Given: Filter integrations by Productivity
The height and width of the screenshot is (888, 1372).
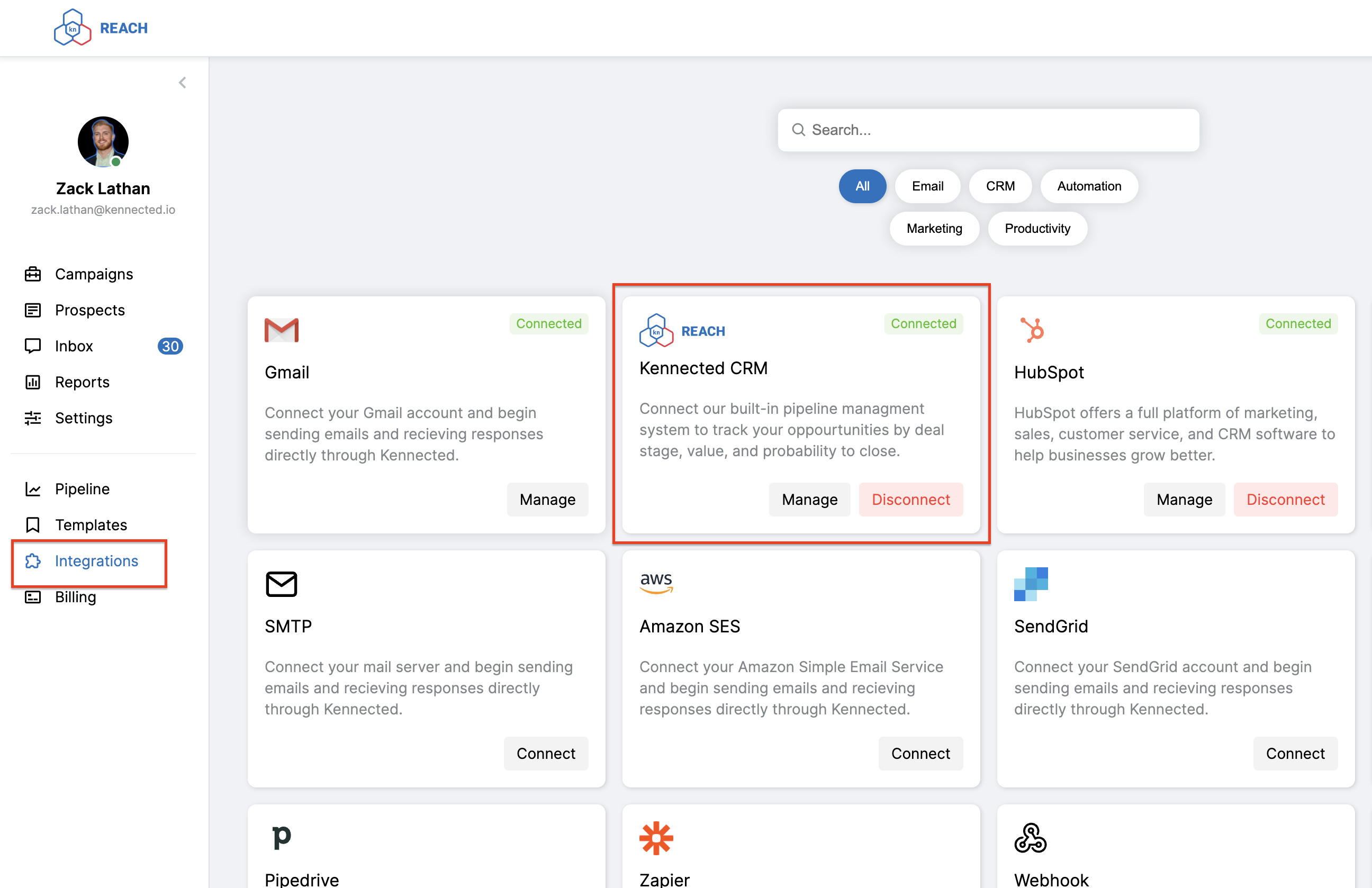Looking at the screenshot, I should 1037,229.
